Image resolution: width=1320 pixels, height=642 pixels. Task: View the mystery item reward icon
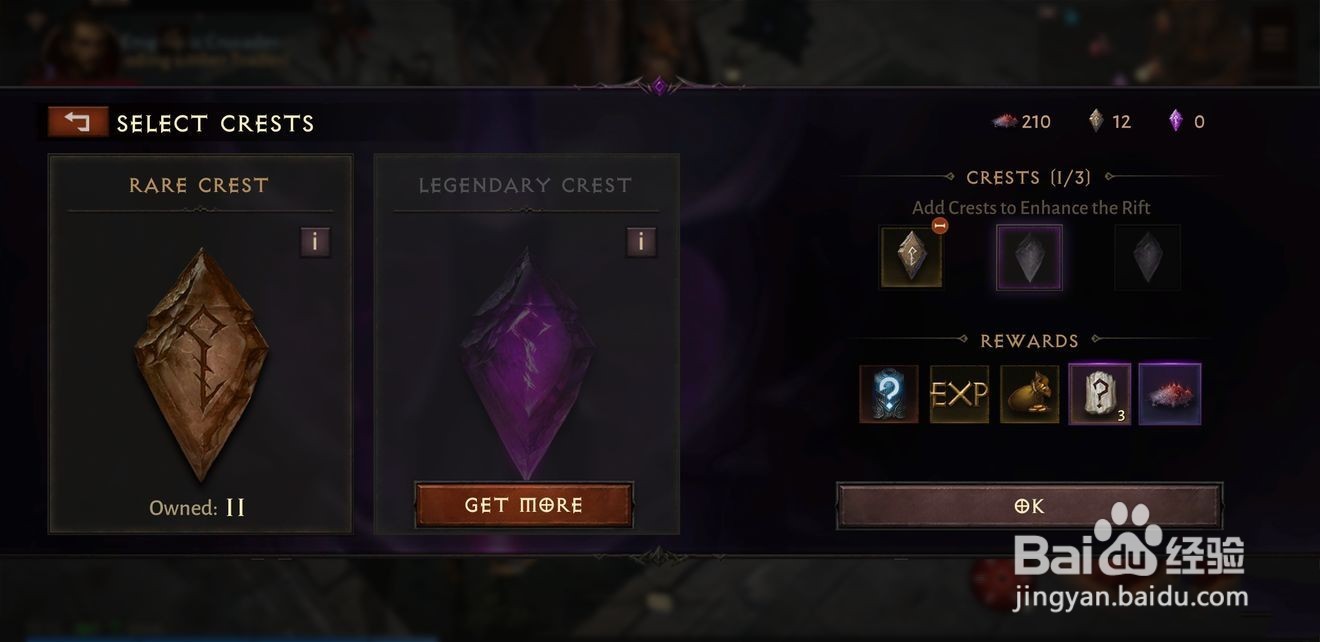coord(889,394)
